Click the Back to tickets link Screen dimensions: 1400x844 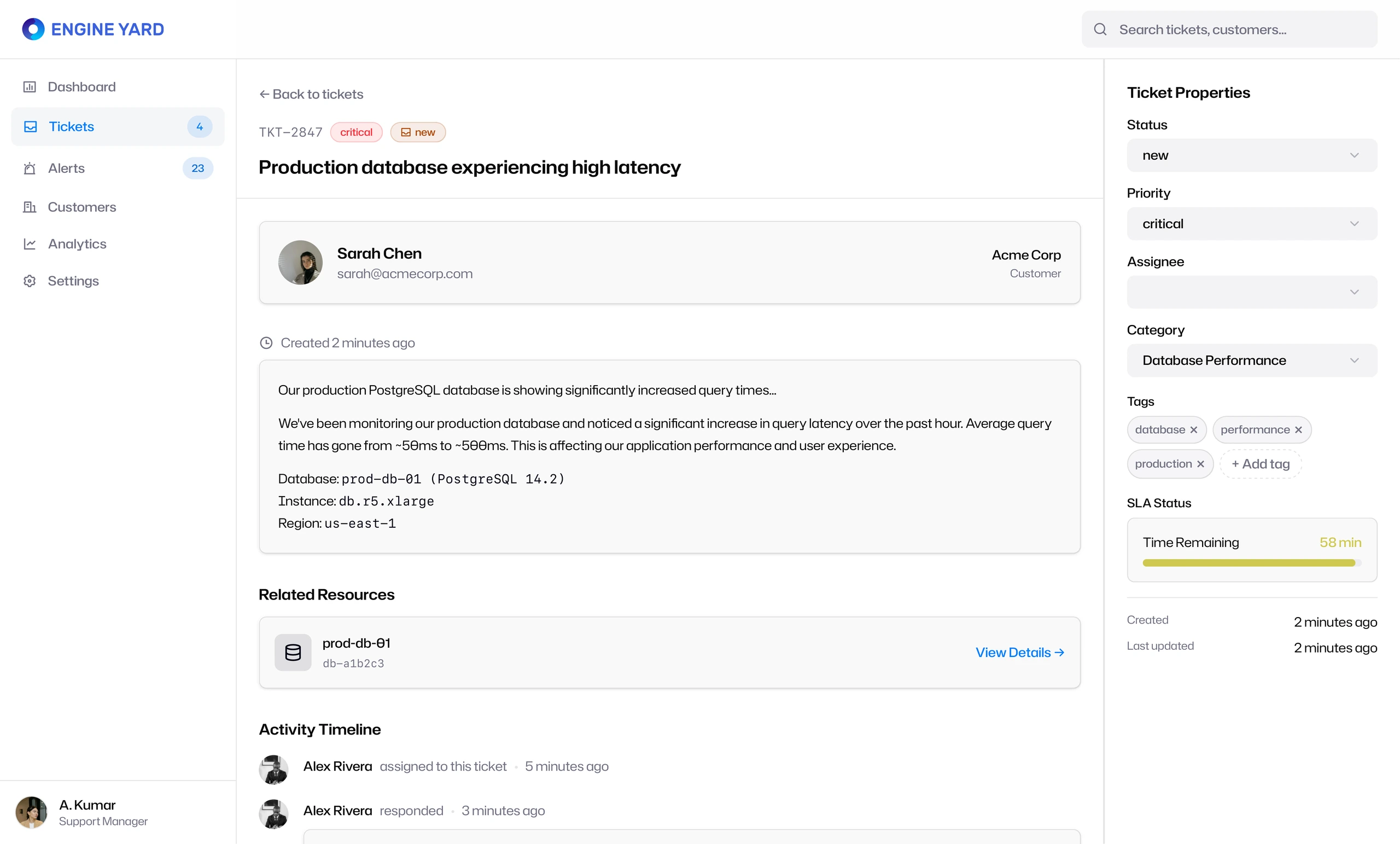coord(311,94)
